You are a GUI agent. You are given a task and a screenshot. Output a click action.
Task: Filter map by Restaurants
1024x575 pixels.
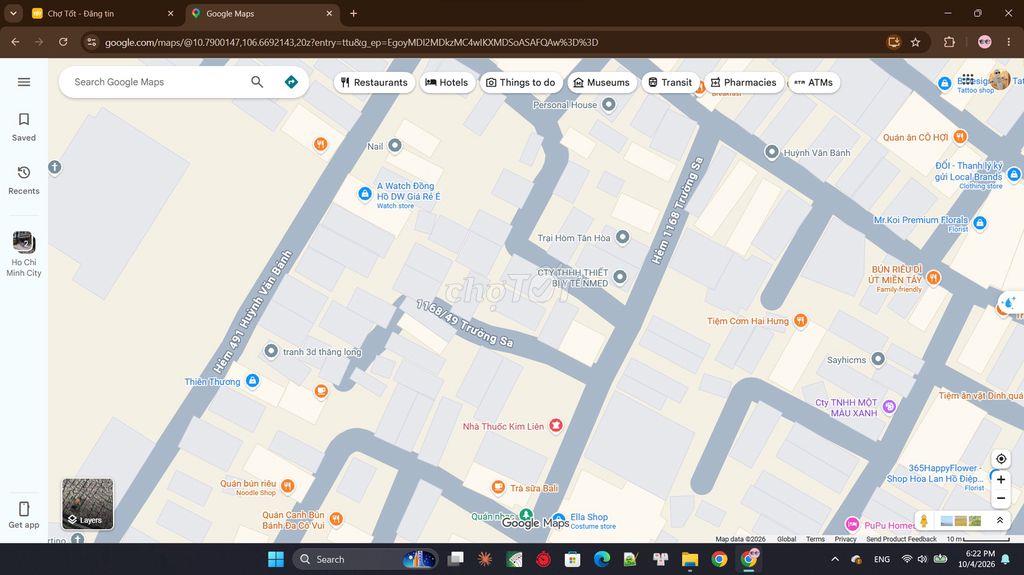pyautogui.click(x=374, y=82)
